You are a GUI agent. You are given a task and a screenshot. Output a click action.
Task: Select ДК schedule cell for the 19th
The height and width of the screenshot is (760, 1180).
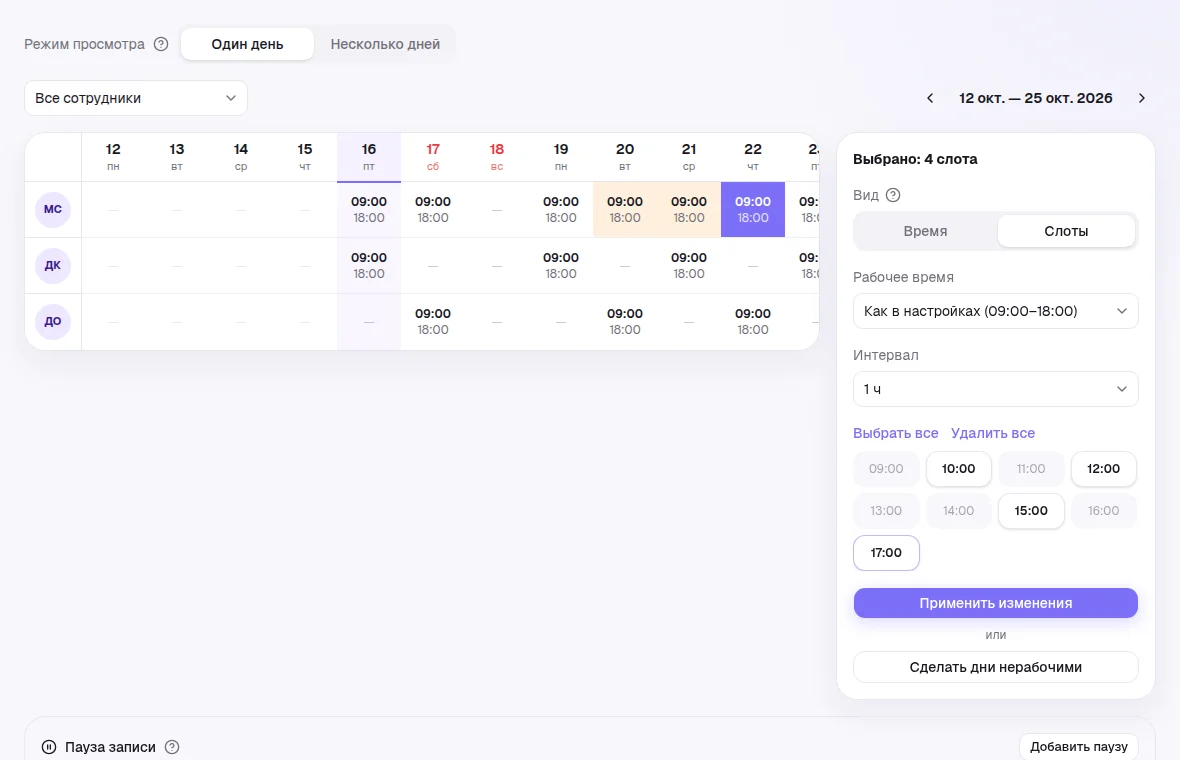point(561,266)
